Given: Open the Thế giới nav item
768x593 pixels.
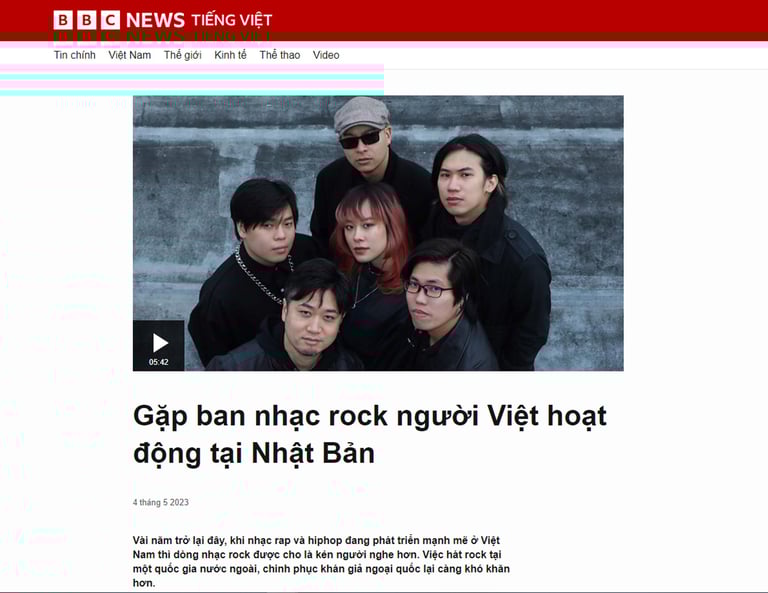Looking at the screenshot, I should (183, 55).
